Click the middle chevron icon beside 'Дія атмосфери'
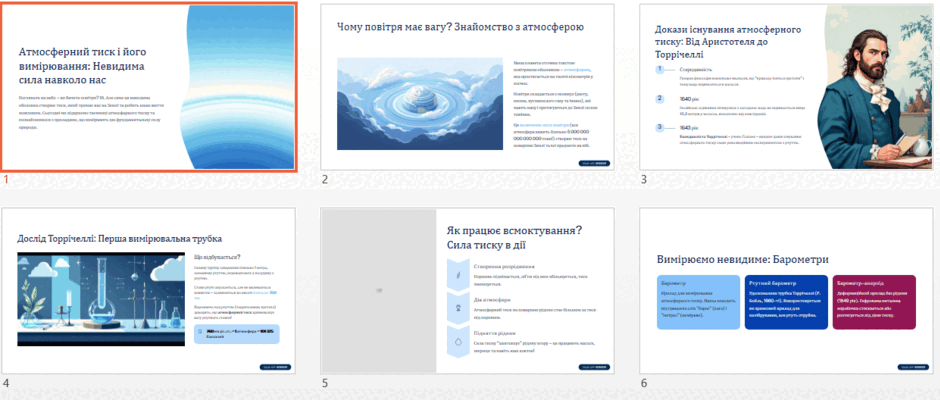This screenshot has height=400, width=940. (458, 308)
